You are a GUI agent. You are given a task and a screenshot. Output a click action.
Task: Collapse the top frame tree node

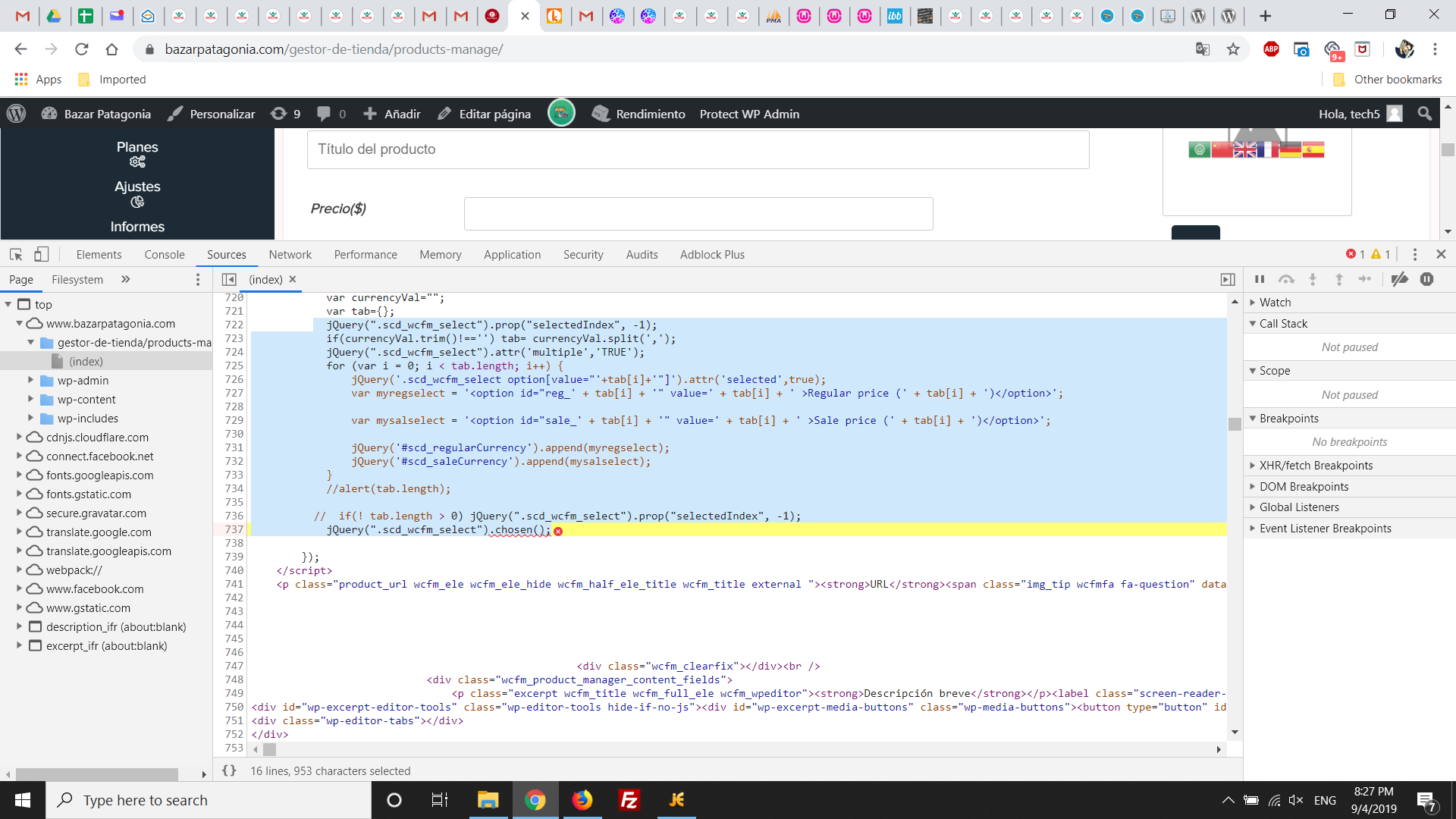(8, 304)
